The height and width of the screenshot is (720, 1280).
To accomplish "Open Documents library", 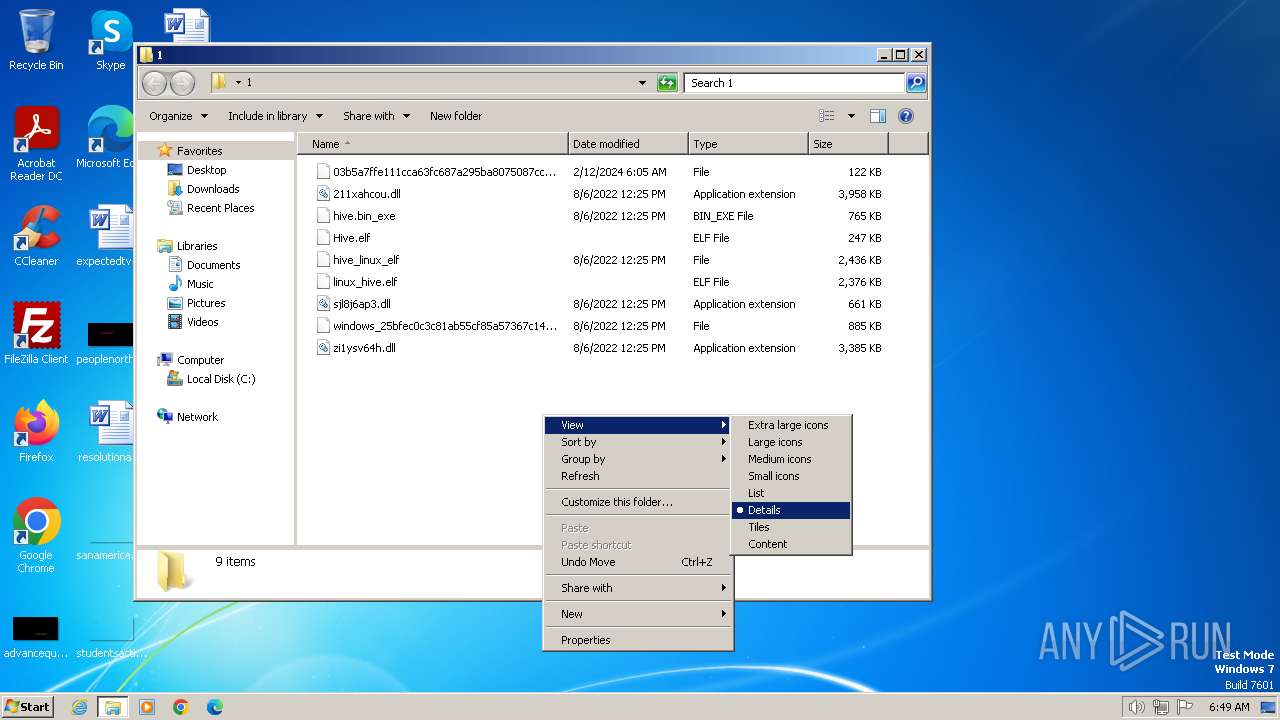I will click(x=213, y=265).
